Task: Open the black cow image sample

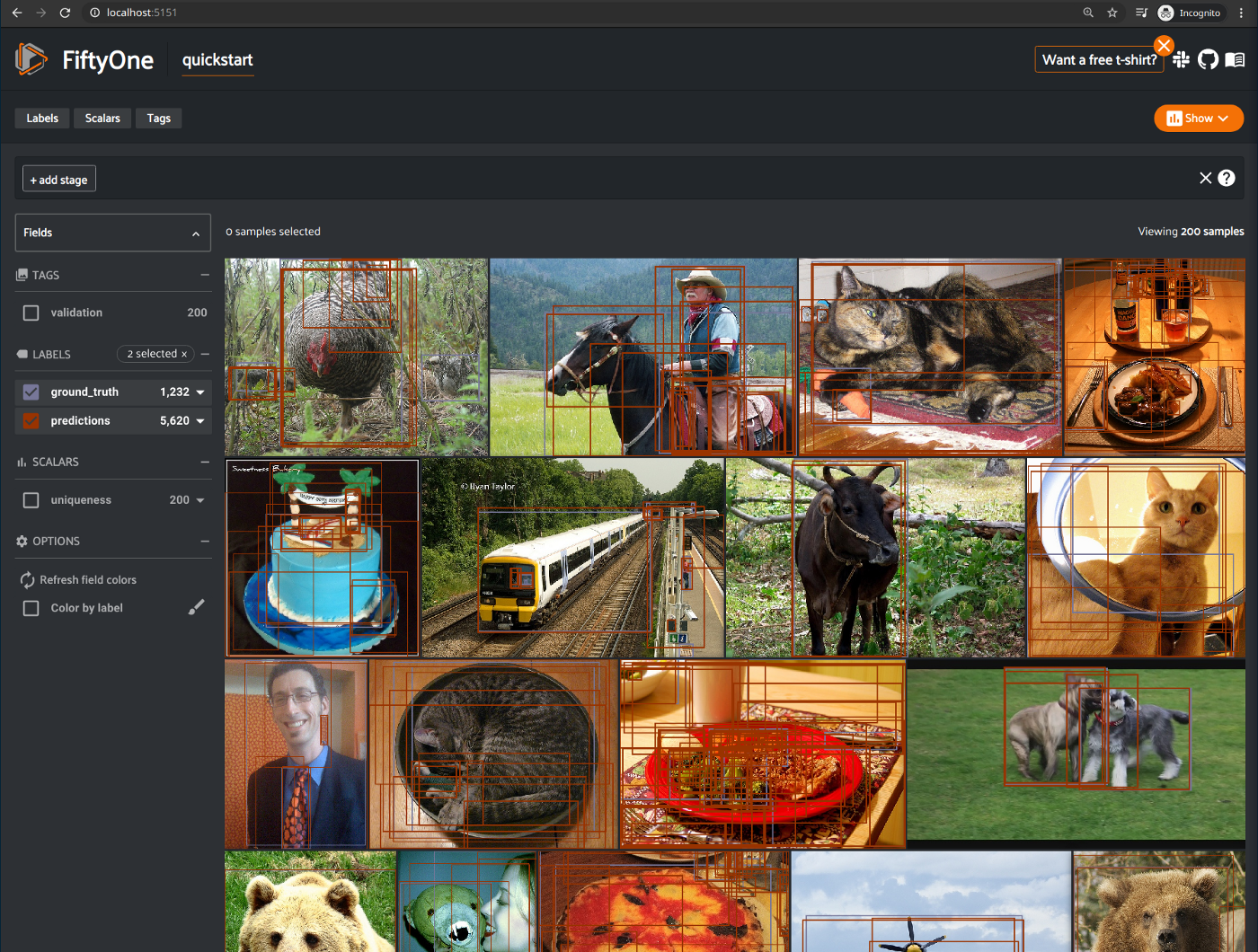Action: tap(875, 558)
